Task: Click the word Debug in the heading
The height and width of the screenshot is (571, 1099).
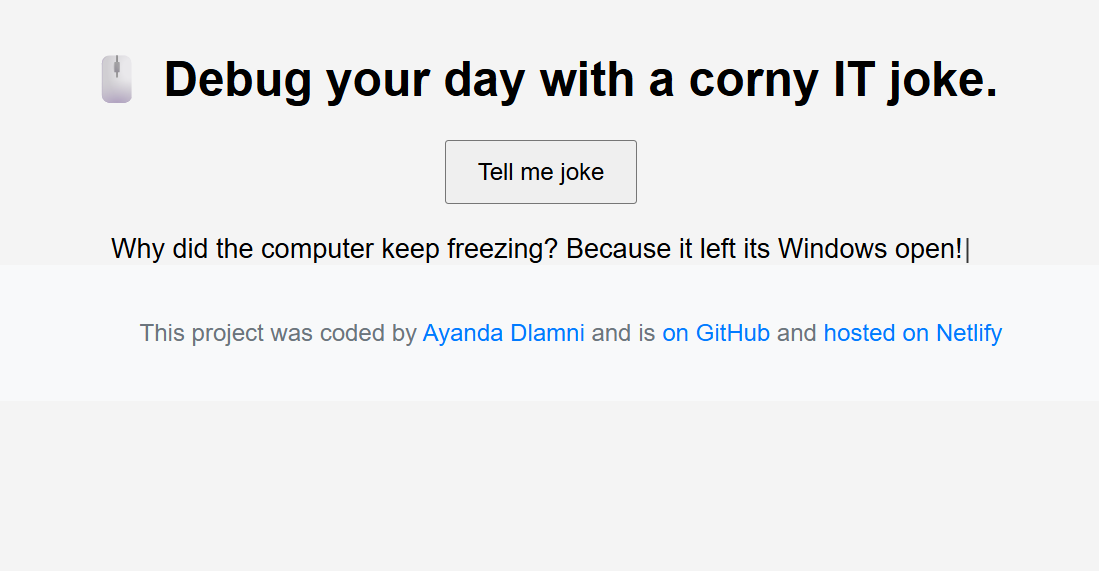Action: [x=236, y=79]
